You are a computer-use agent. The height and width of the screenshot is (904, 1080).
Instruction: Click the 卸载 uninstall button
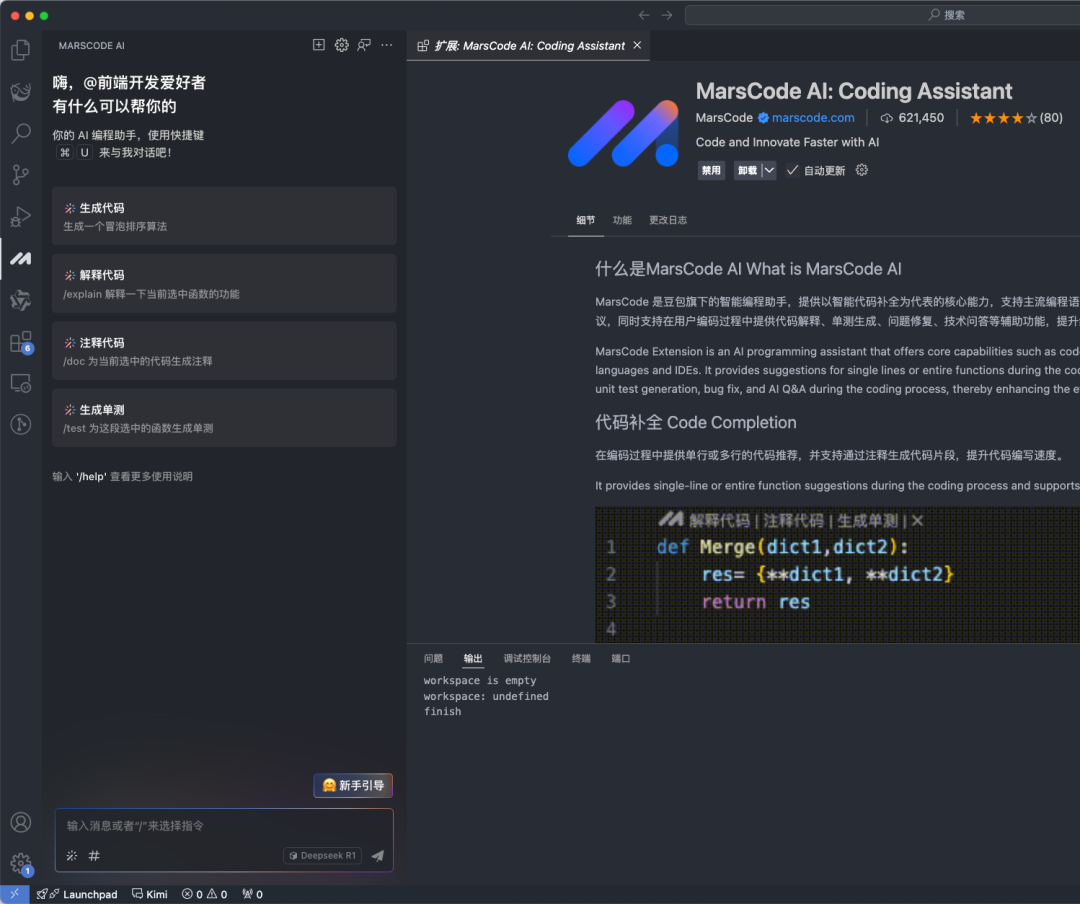pyautogui.click(x=747, y=170)
